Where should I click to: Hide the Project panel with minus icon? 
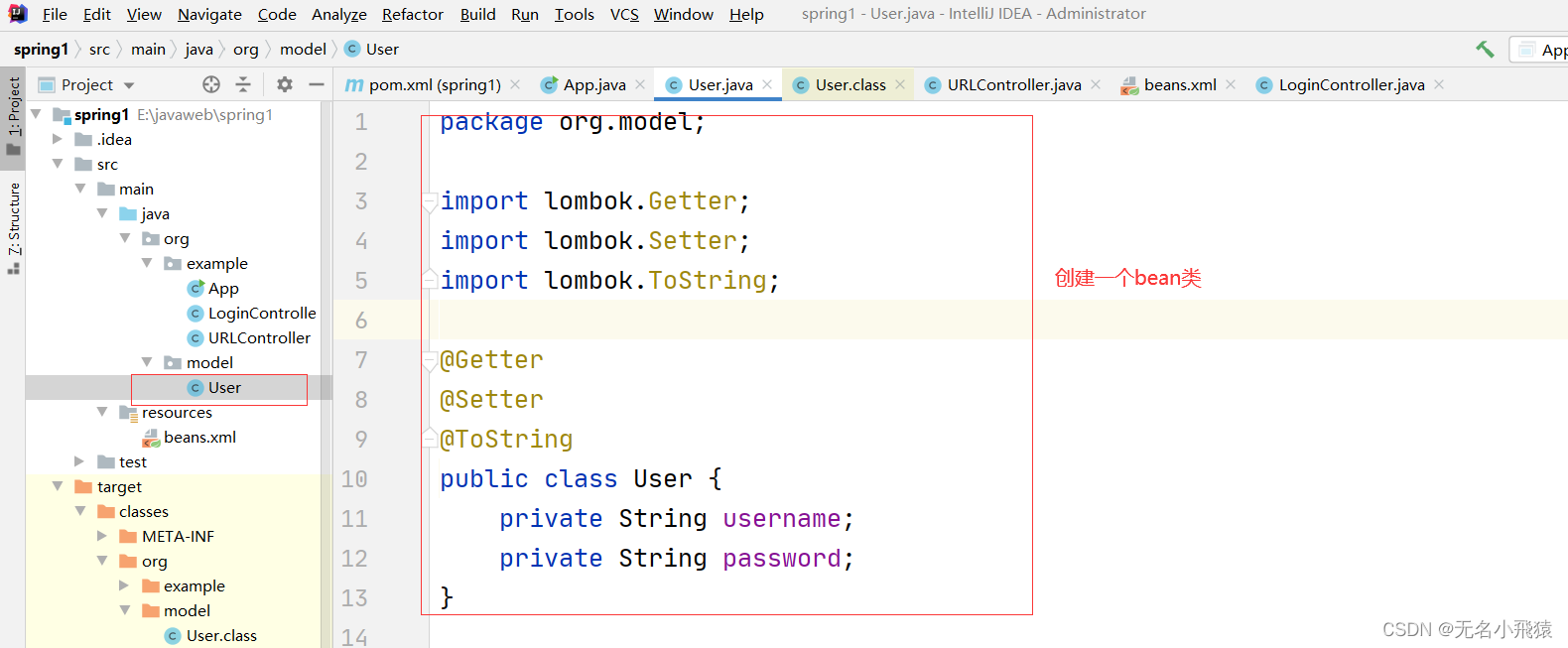(x=317, y=84)
